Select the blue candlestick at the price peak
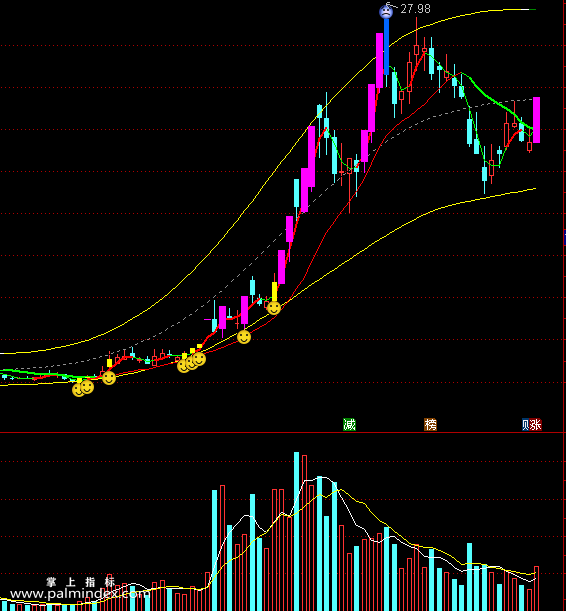Screen dimensions: 566x611 pyautogui.click(x=386, y=46)
